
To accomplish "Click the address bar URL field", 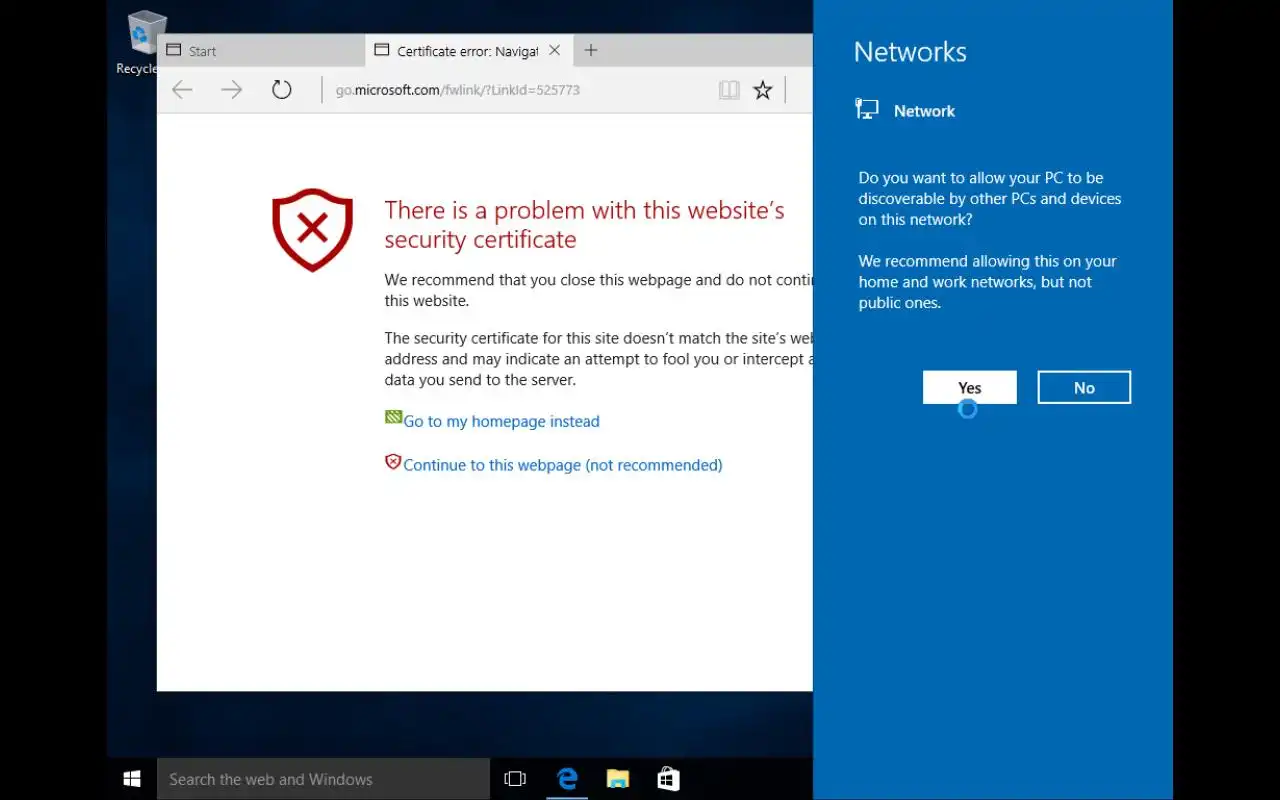I will [x=515, y=90].
